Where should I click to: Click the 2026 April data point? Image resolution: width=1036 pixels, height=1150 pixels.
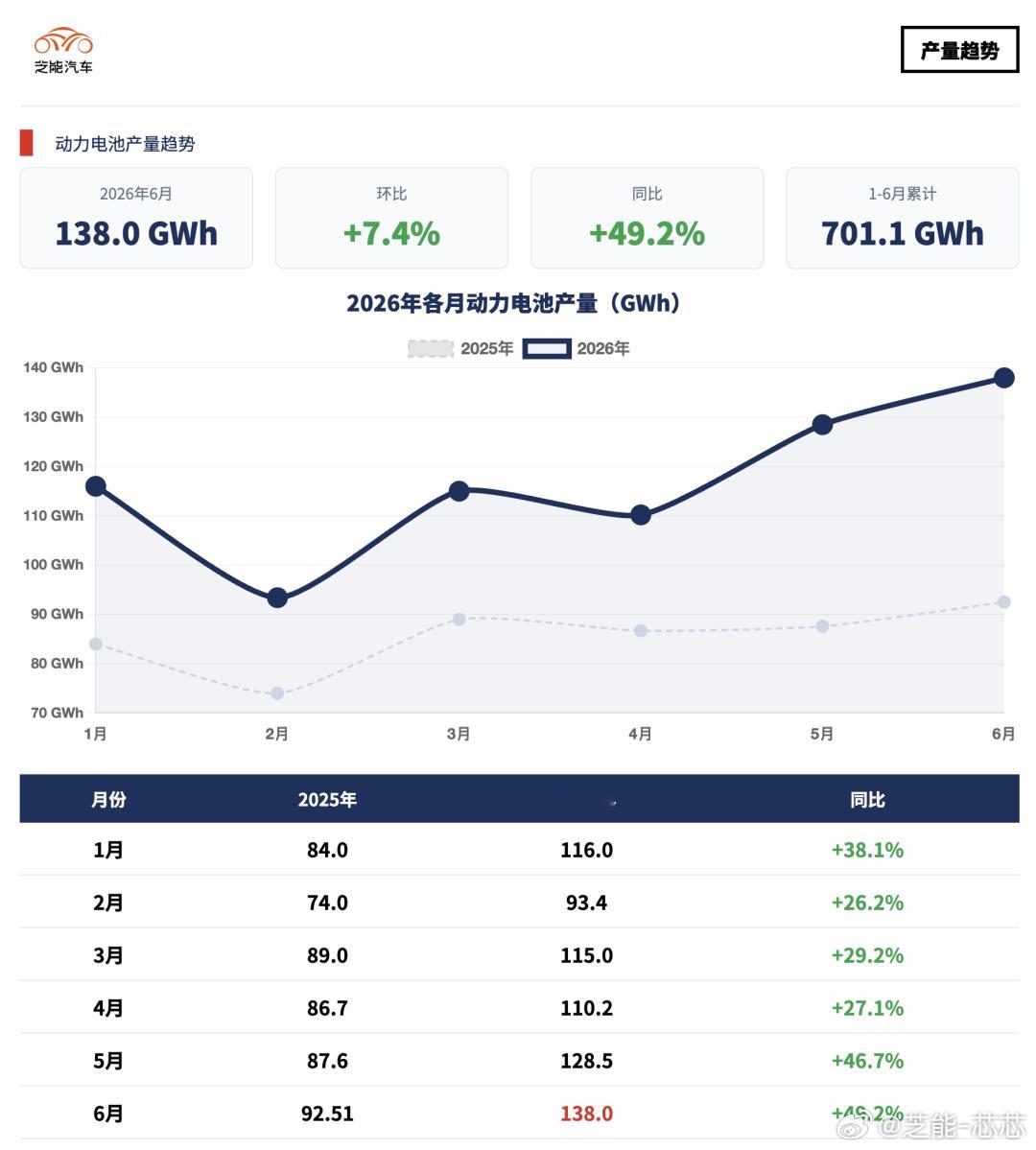point(641,515)
